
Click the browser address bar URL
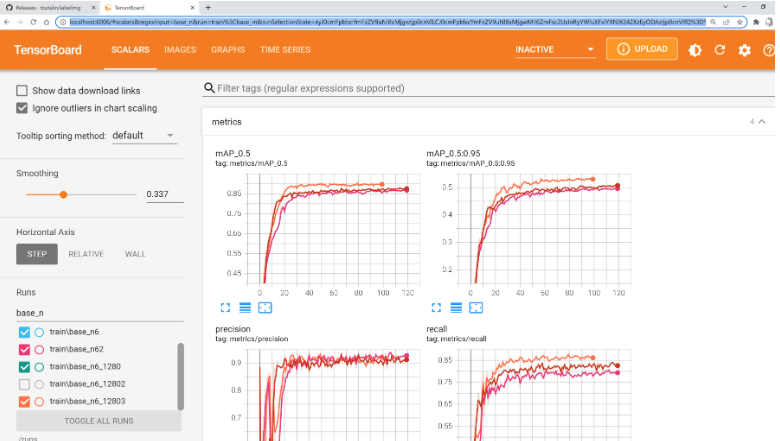pyautogui.click(x=387, y=22)
